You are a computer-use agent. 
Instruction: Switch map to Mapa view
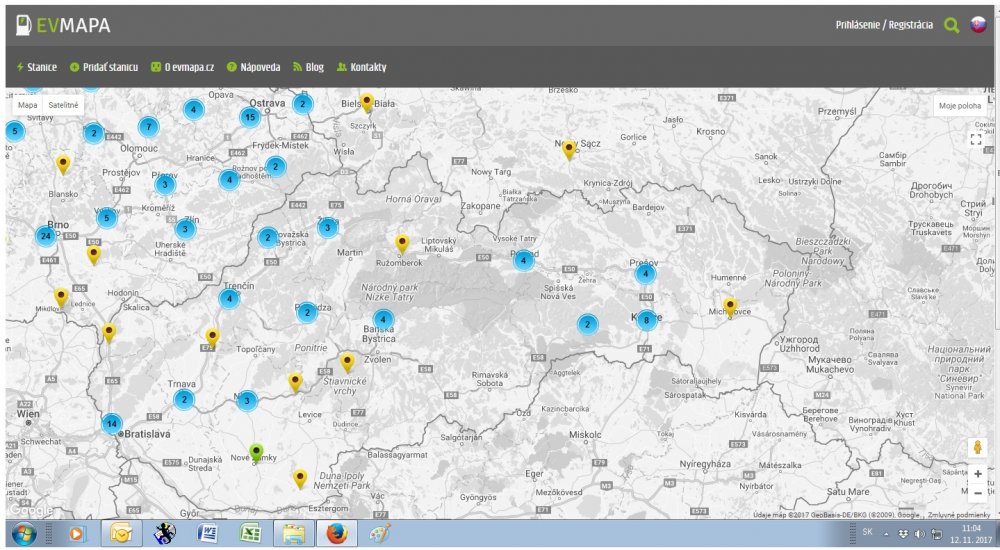point(27,105)
